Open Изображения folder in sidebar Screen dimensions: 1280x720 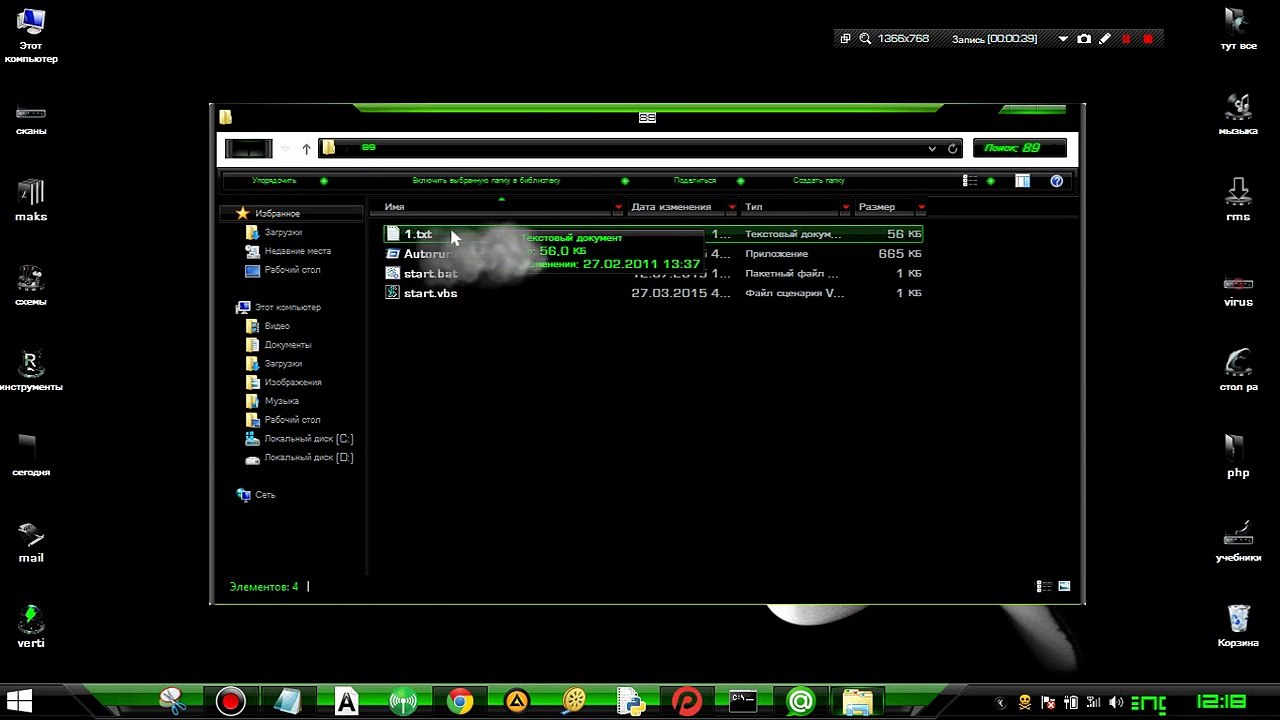(292, 382)
